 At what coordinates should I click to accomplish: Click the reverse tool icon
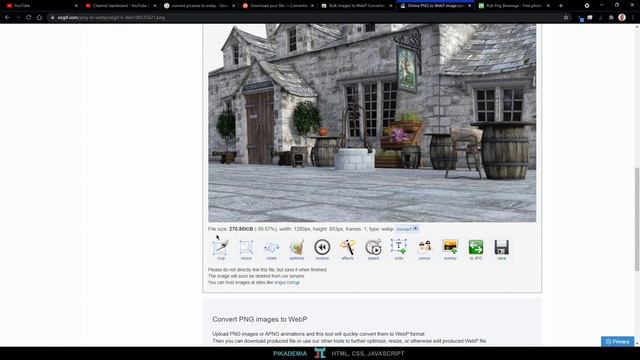coord(322,250)
